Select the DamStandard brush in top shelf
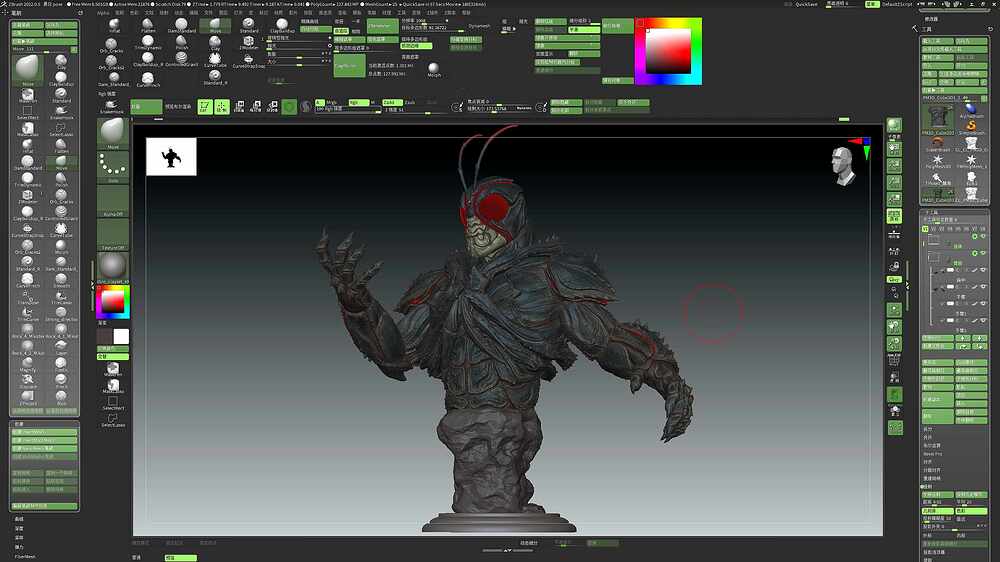 click(x=182, y=26)
